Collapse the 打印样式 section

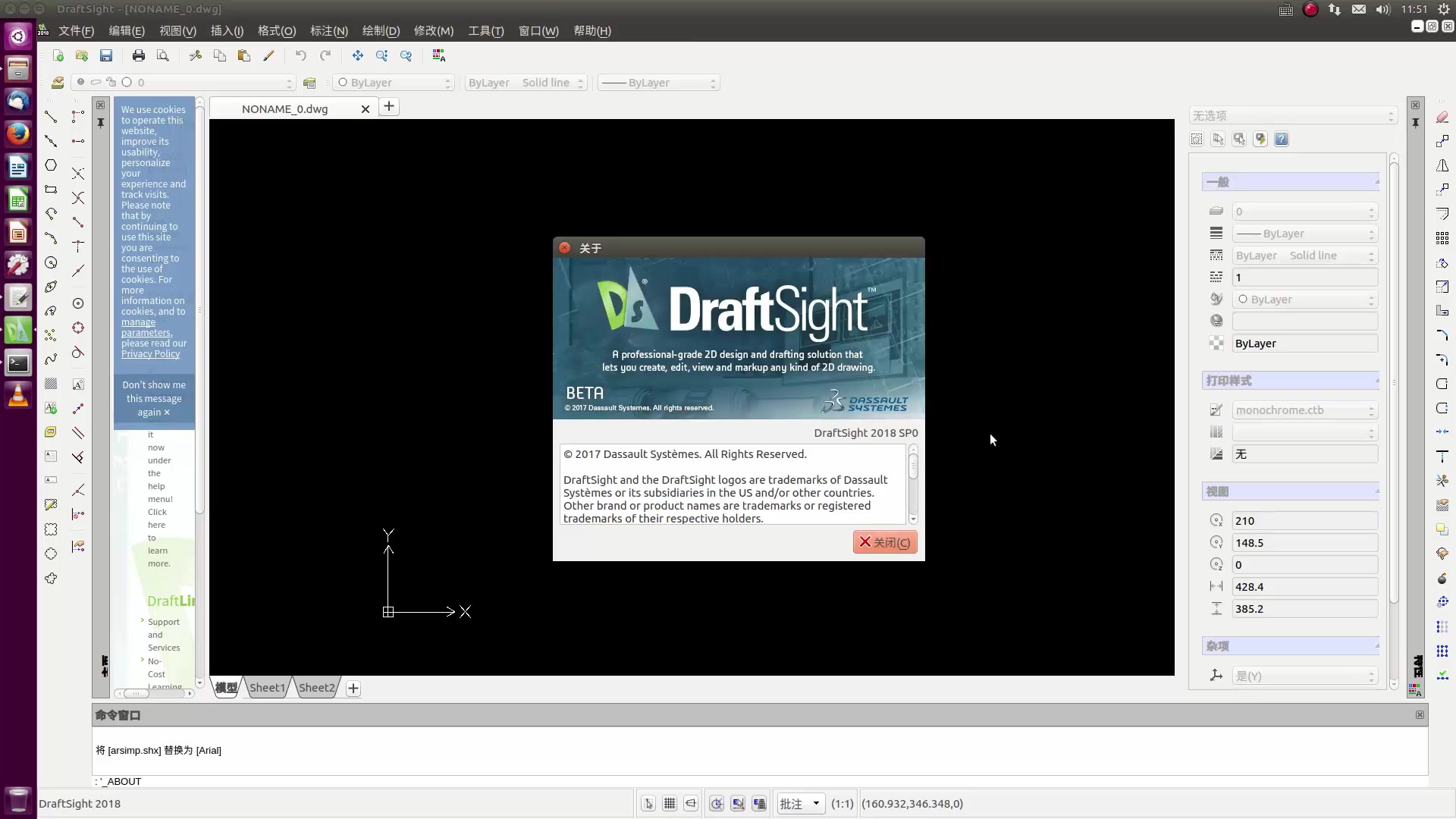(x=1290, y=381)
